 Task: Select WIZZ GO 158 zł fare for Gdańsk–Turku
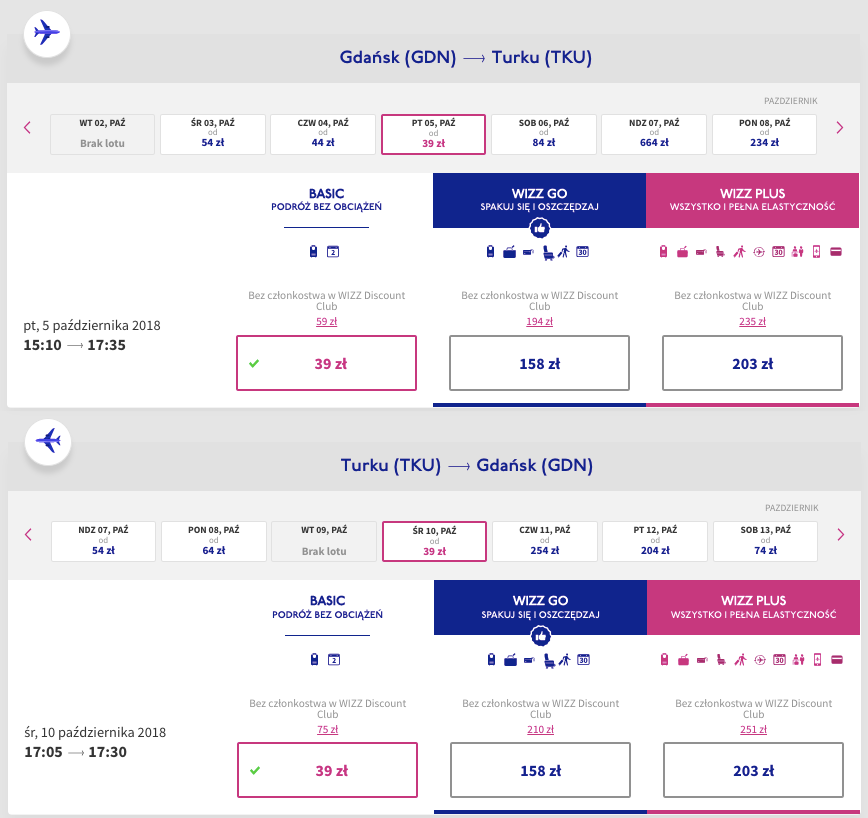(540, 363)
